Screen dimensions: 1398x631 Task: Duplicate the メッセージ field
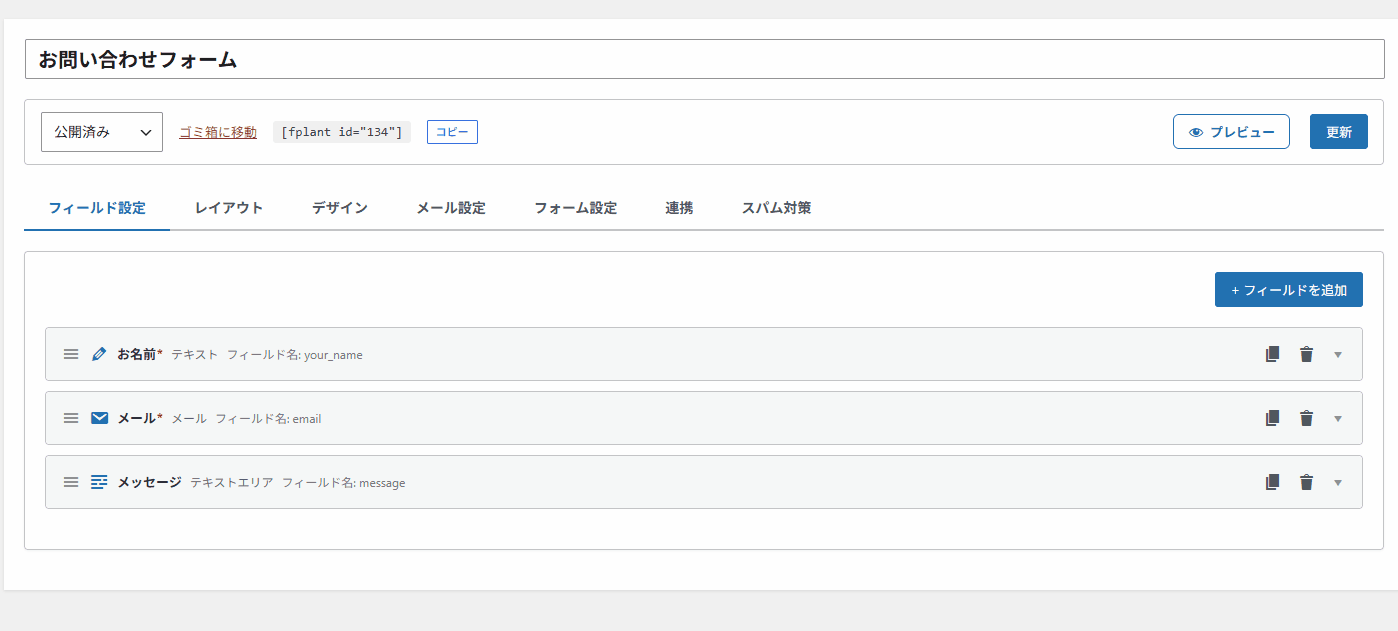pyautogui.click(x=1272, y=482)
